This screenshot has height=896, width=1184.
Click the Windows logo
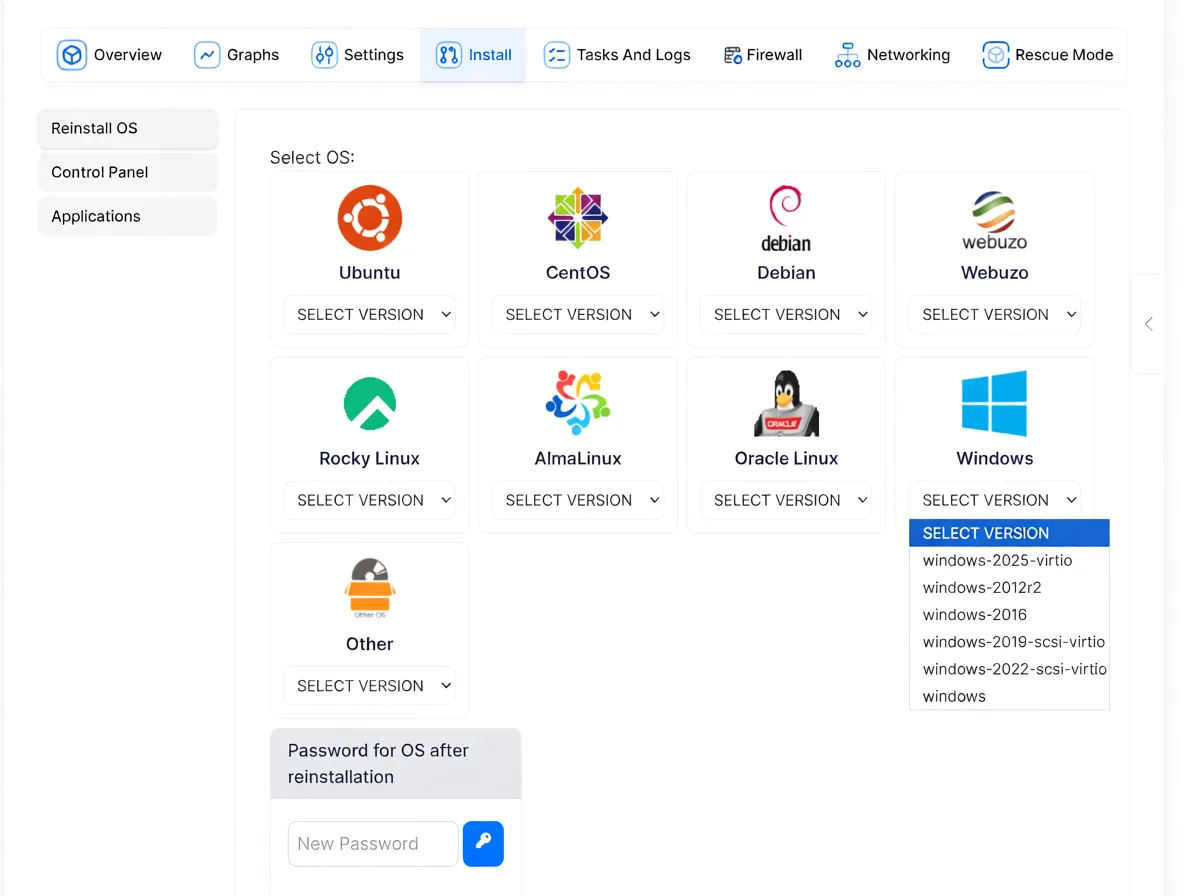click(994, 403)
